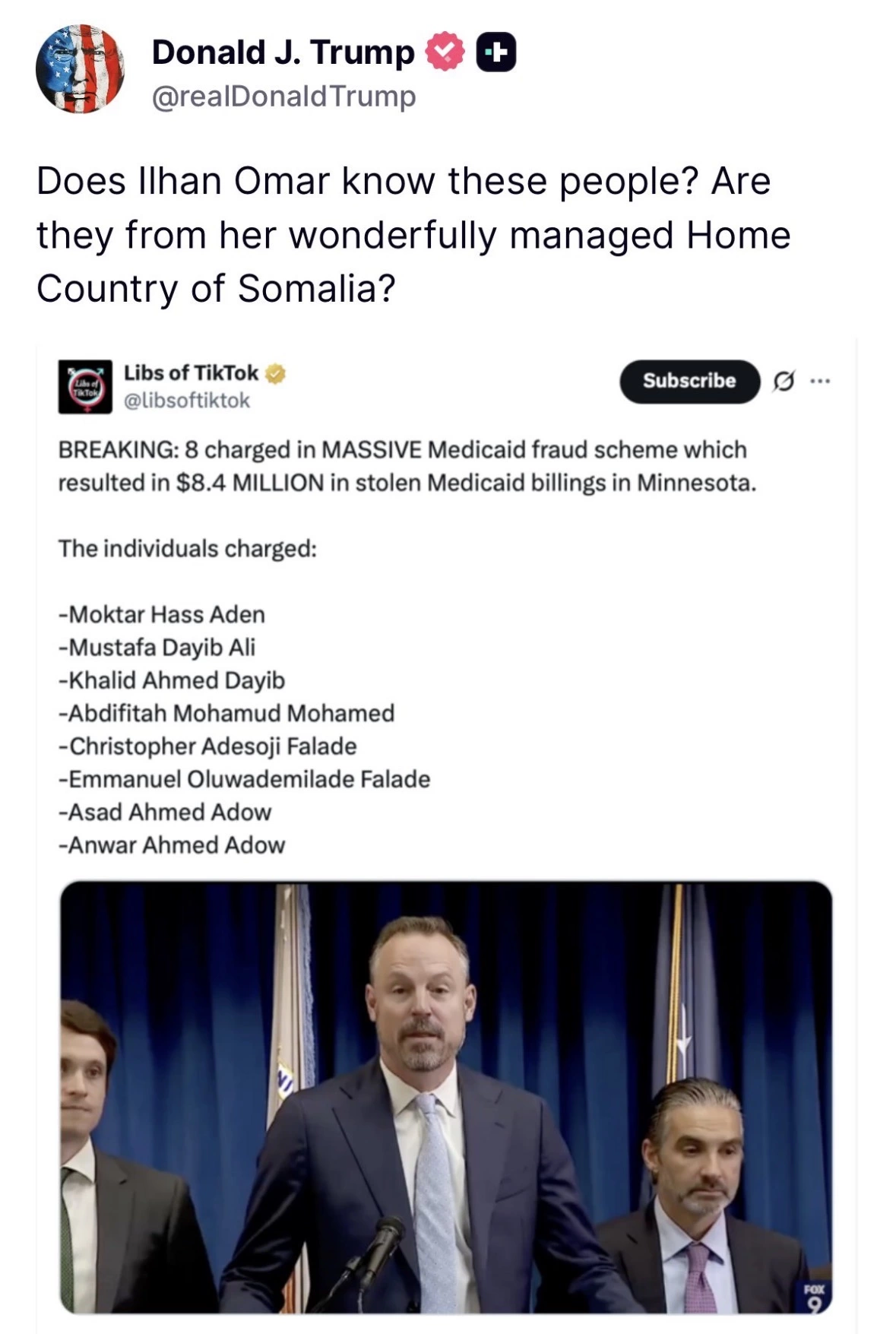The height and width of the screenshot is (1334, 896).
Task: Open Donald J. Trump's profile avatar
Action: click(80, 68)
